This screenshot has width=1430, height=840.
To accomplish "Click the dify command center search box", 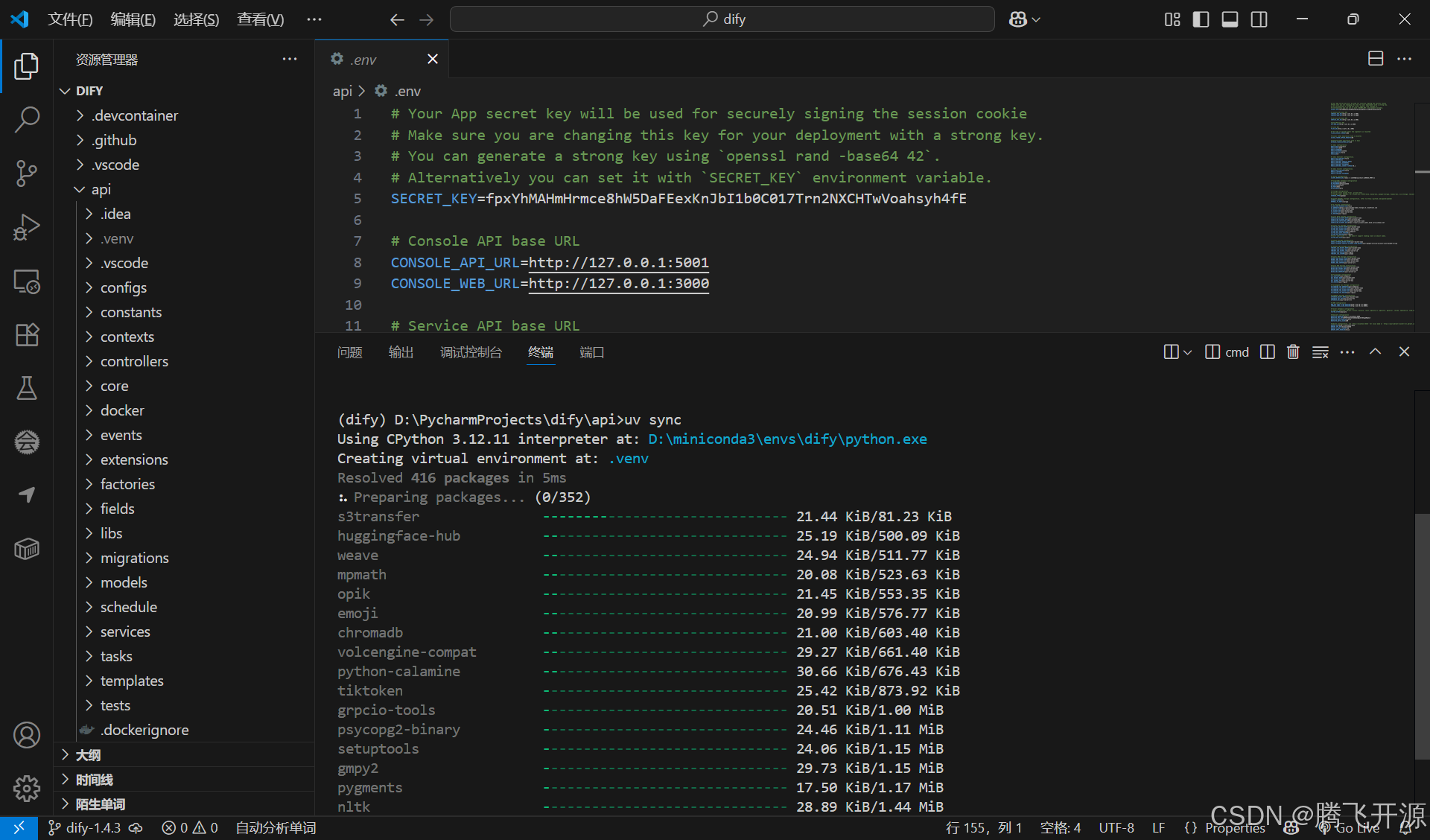I will (x=722, y=19).
